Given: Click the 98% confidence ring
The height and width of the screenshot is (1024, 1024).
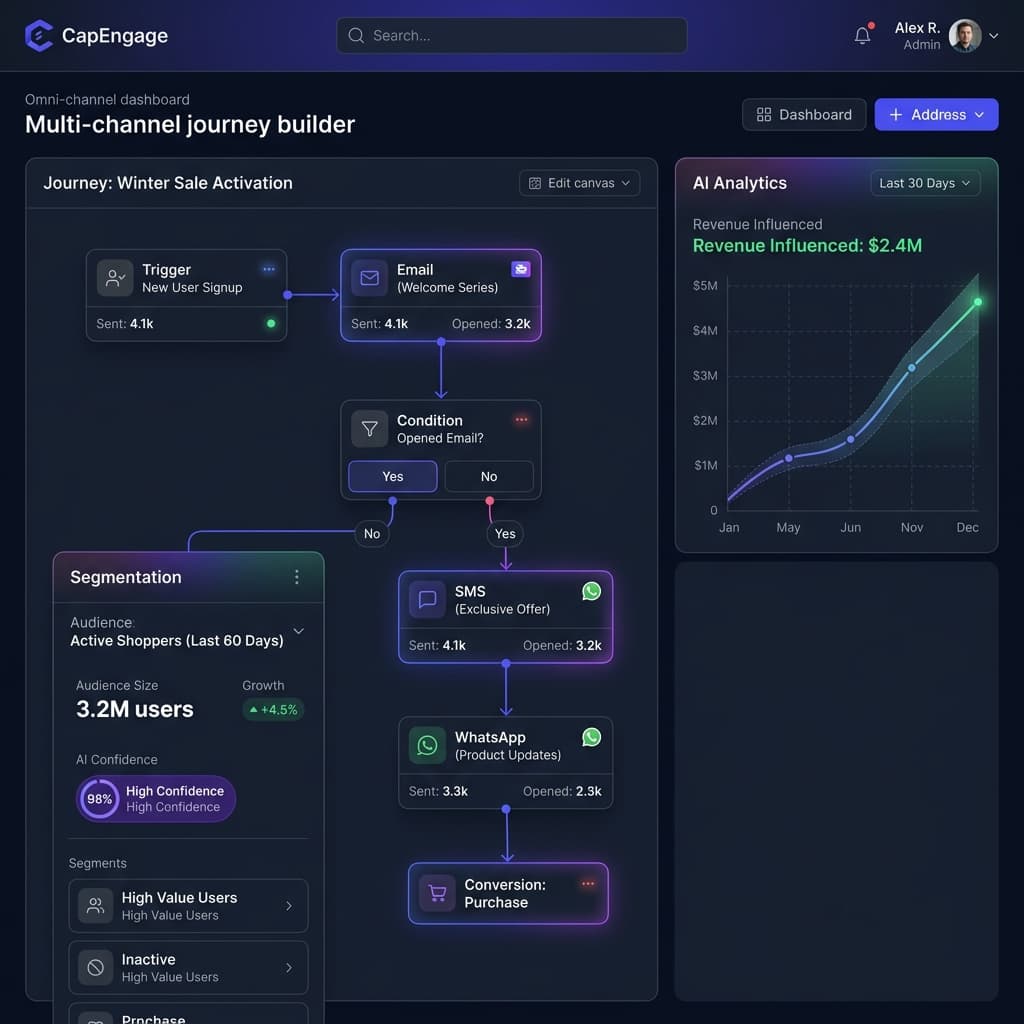Looking at the screenshot, I should (99, 799).
